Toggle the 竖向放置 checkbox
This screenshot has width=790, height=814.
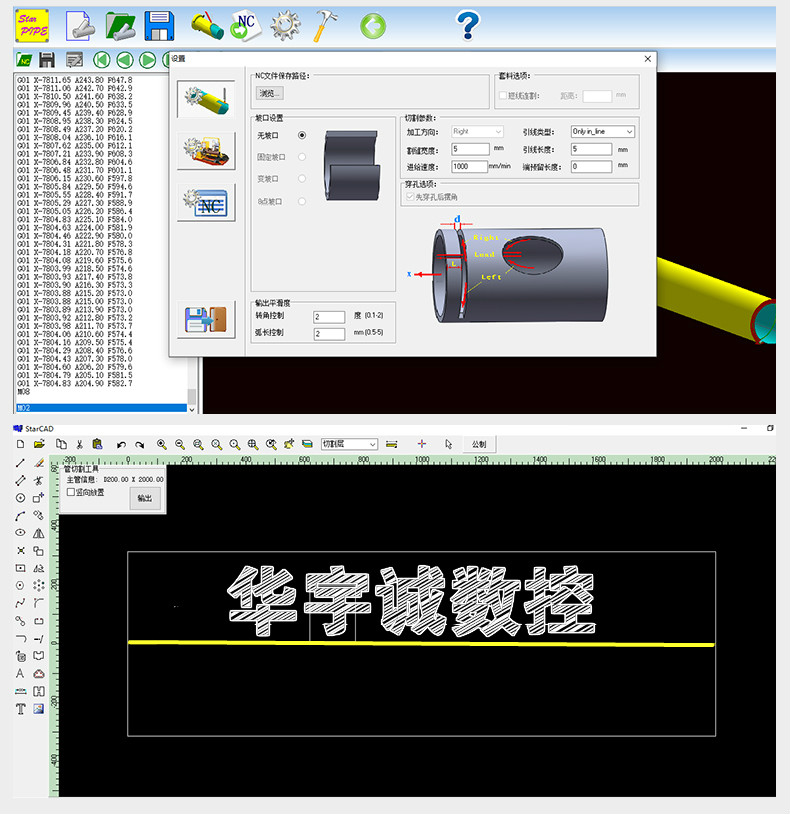click(x=71, y=492)
